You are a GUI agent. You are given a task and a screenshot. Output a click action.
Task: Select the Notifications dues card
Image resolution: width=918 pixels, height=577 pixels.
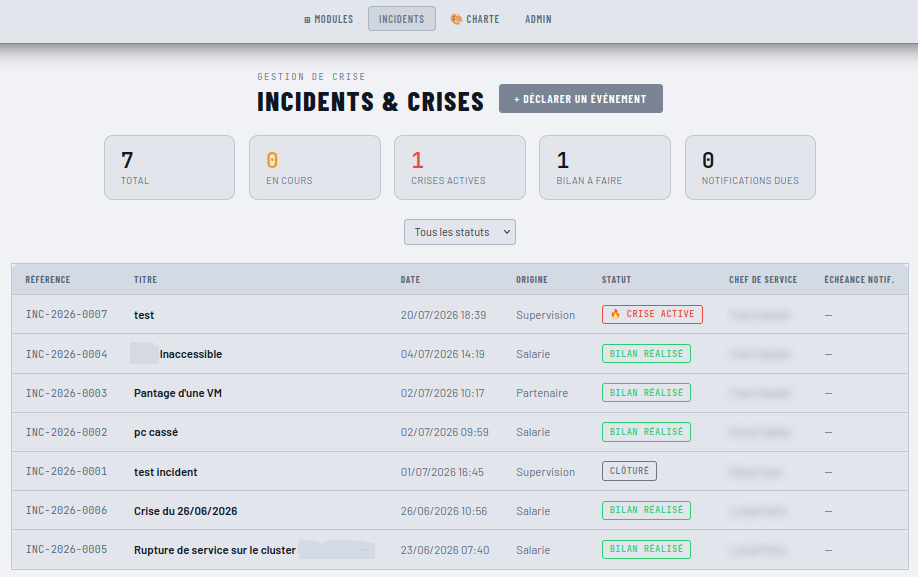(x=750, y=167)
